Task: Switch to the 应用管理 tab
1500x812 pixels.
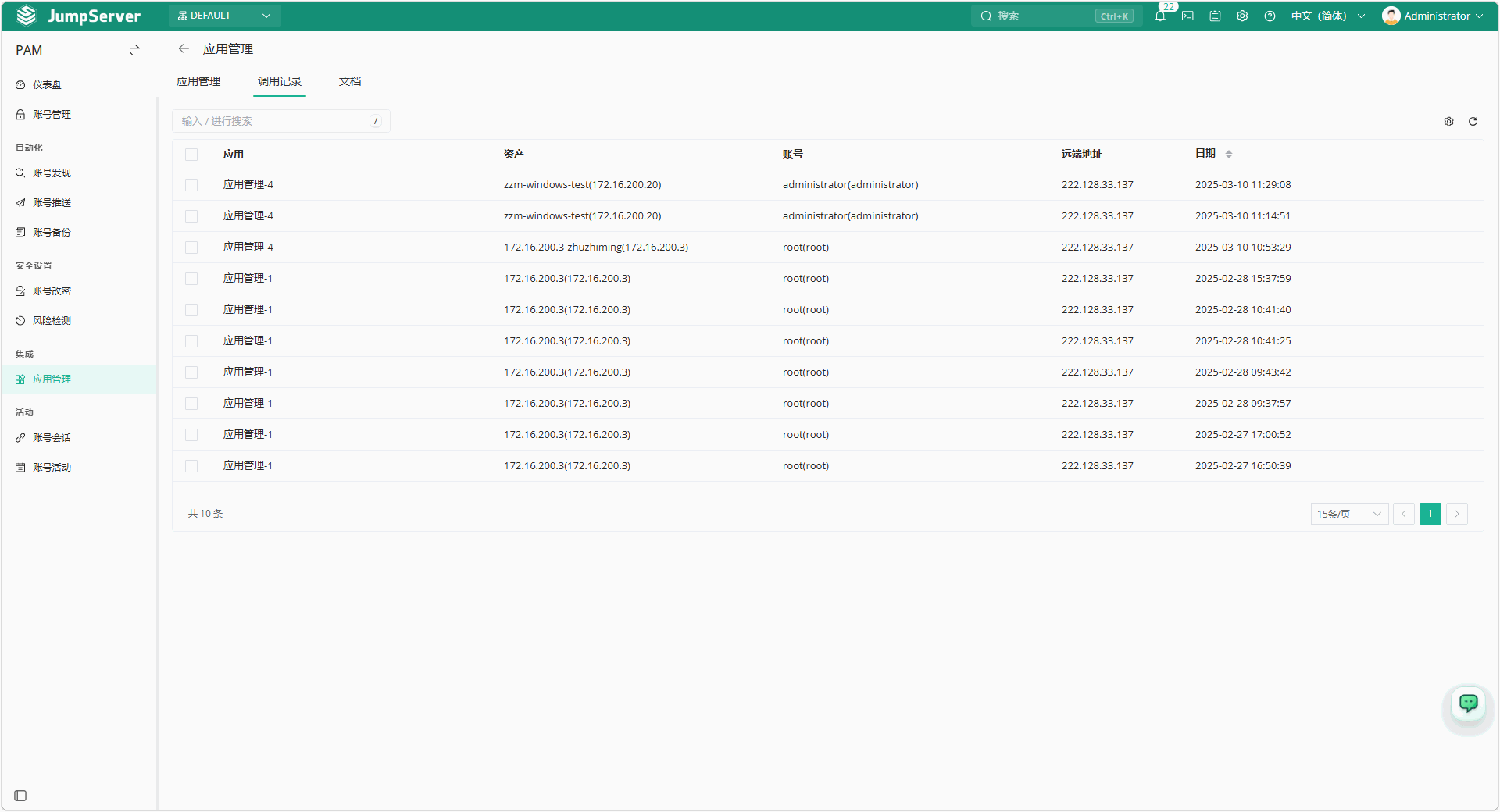Action: [198, 81]
